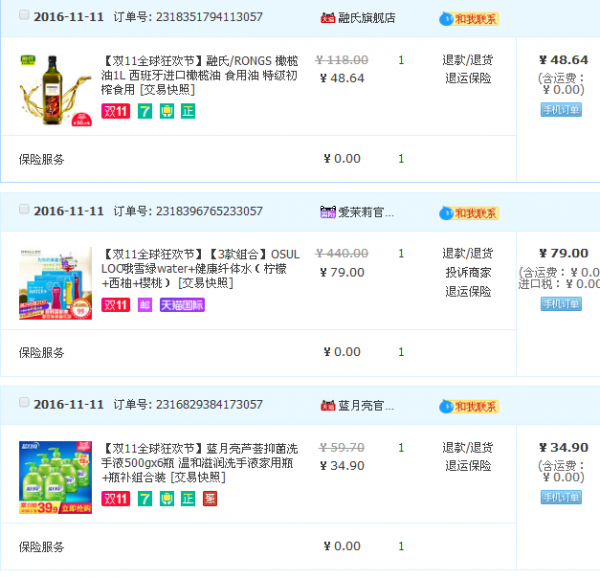Click Tmall icon beside 融氏旗舰店
This screenshot has width=600, height=578.
point(328,18)
